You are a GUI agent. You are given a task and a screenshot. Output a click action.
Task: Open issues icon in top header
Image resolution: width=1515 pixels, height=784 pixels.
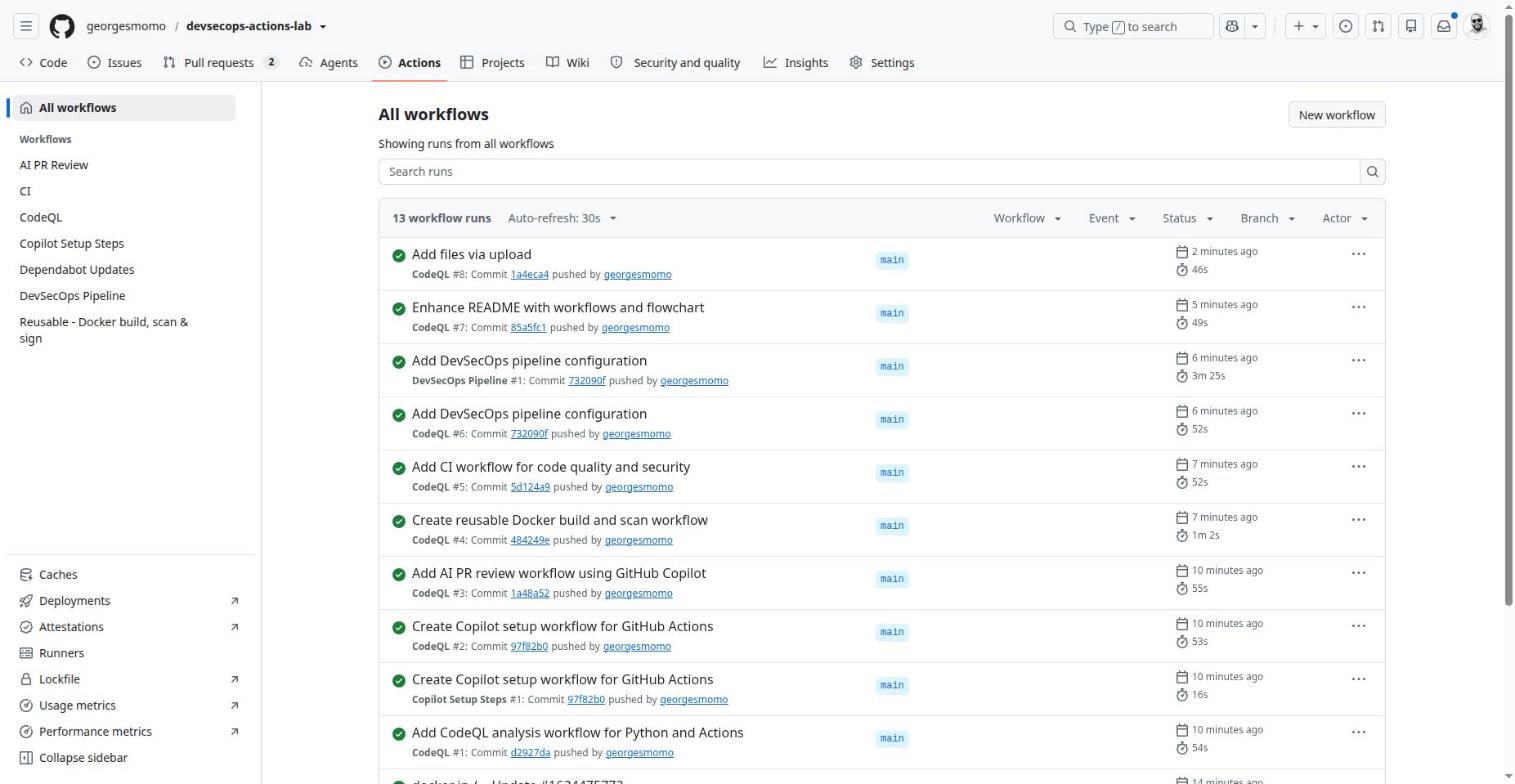pos(1346,26)
